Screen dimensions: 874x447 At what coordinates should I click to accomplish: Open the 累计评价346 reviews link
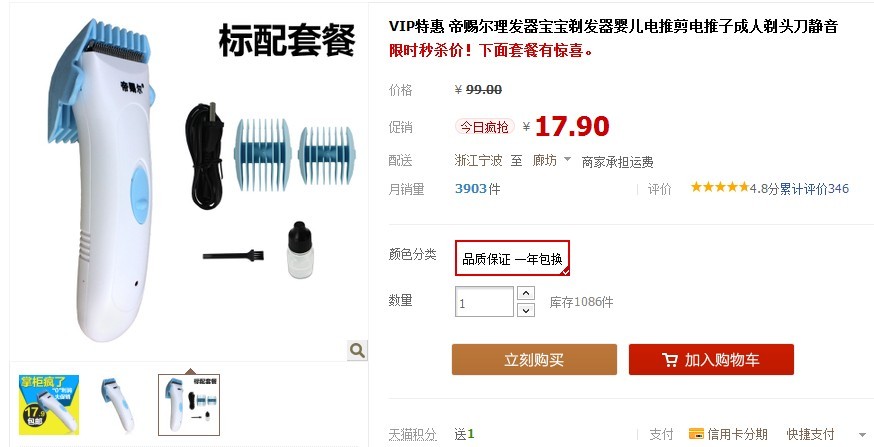[x=814, y=189]
